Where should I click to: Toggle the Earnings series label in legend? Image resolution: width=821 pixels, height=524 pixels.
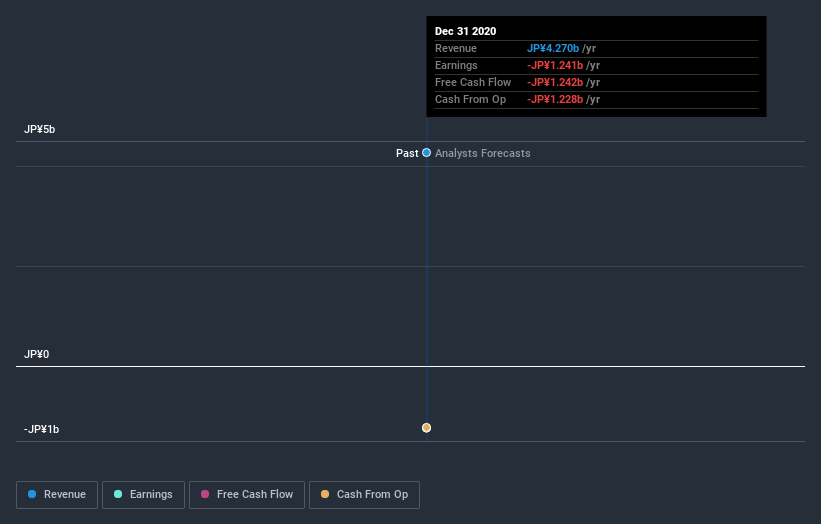[151, 494]
